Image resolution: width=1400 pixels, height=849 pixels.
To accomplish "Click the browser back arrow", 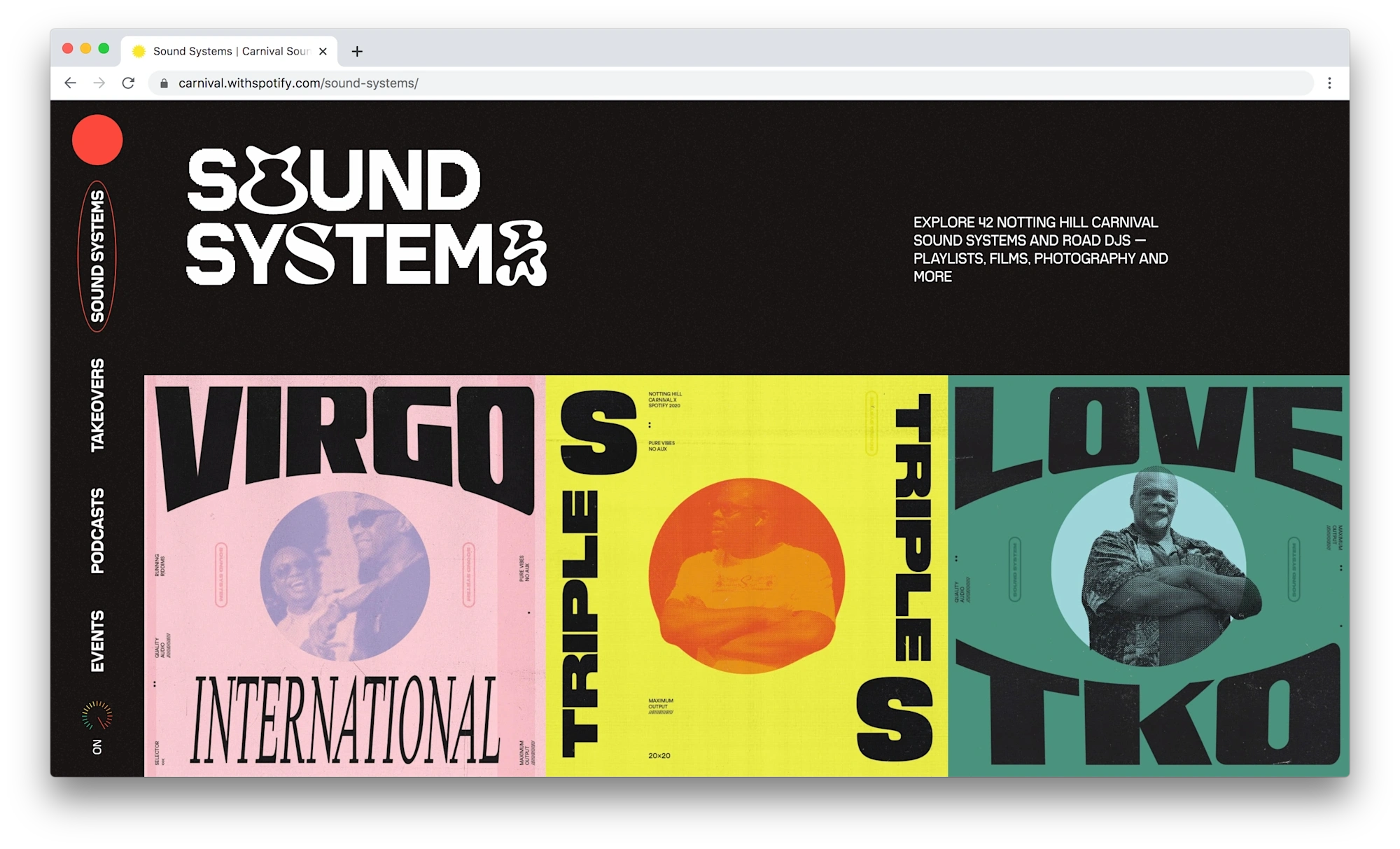I will (x=70, y=83).
